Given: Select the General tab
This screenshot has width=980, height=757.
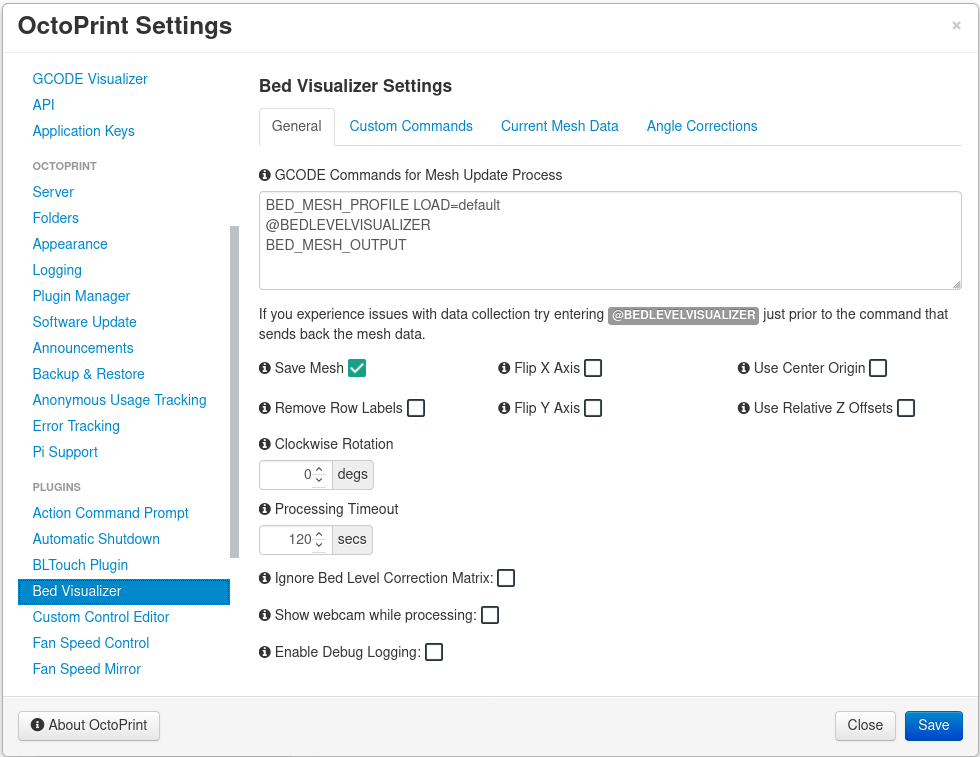Looking at the screenshot, I should tap(297, 126).
